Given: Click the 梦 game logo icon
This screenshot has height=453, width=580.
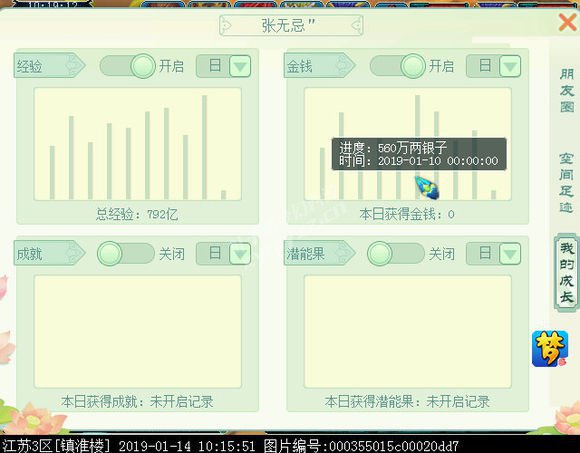Looking at the screenshot, I should (550, 349).
